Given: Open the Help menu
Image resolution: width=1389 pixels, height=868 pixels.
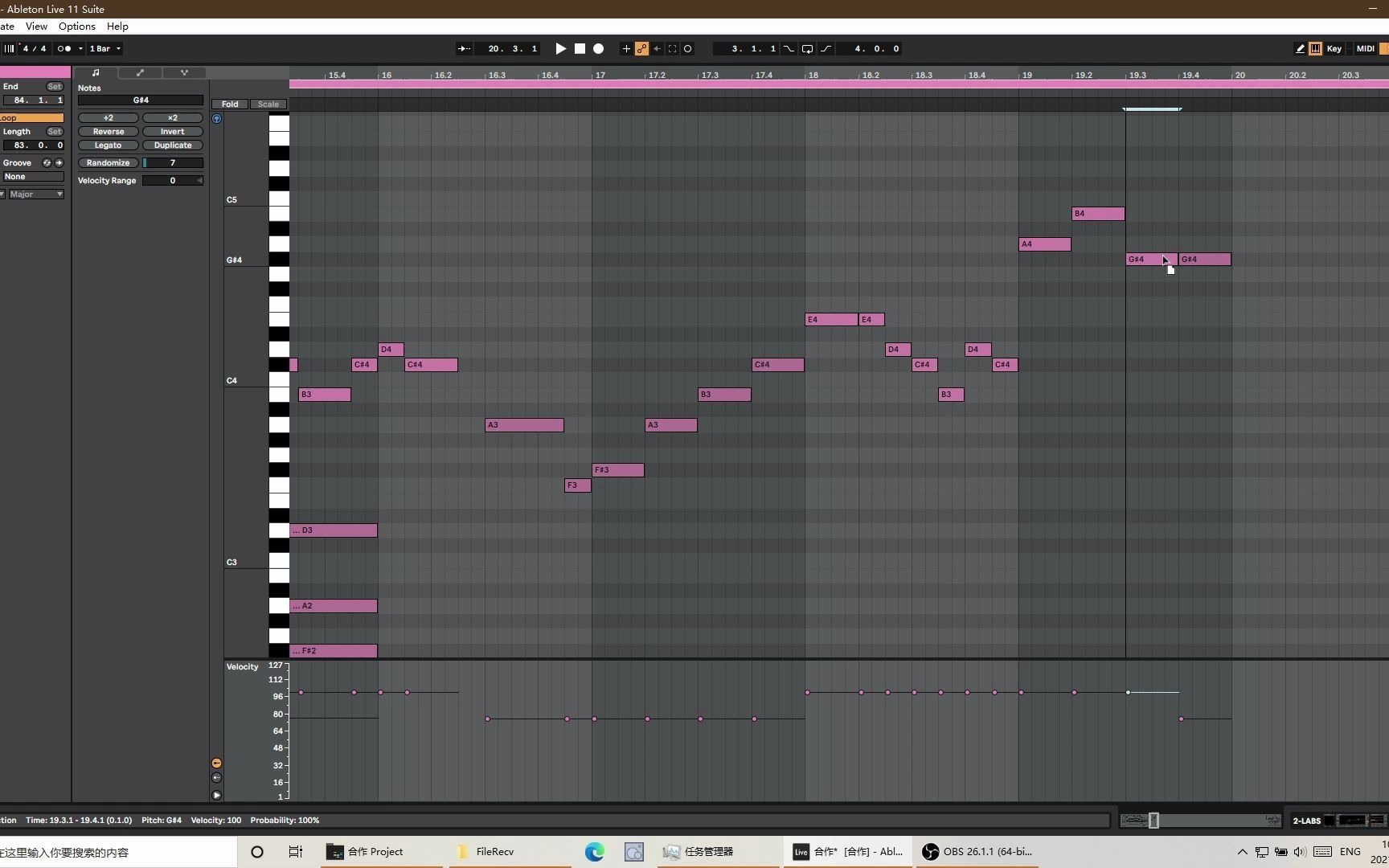Looking at the screenshot, I should 117,27.
